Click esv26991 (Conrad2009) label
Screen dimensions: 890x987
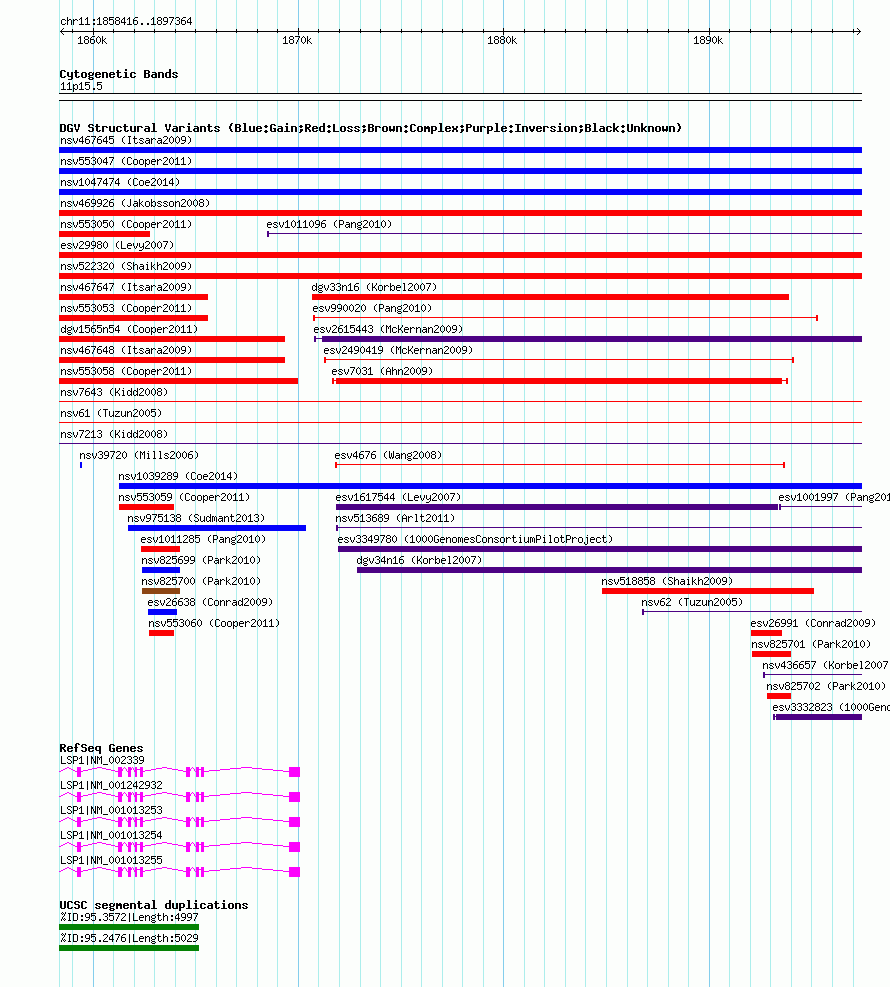(x=813, y=623)
